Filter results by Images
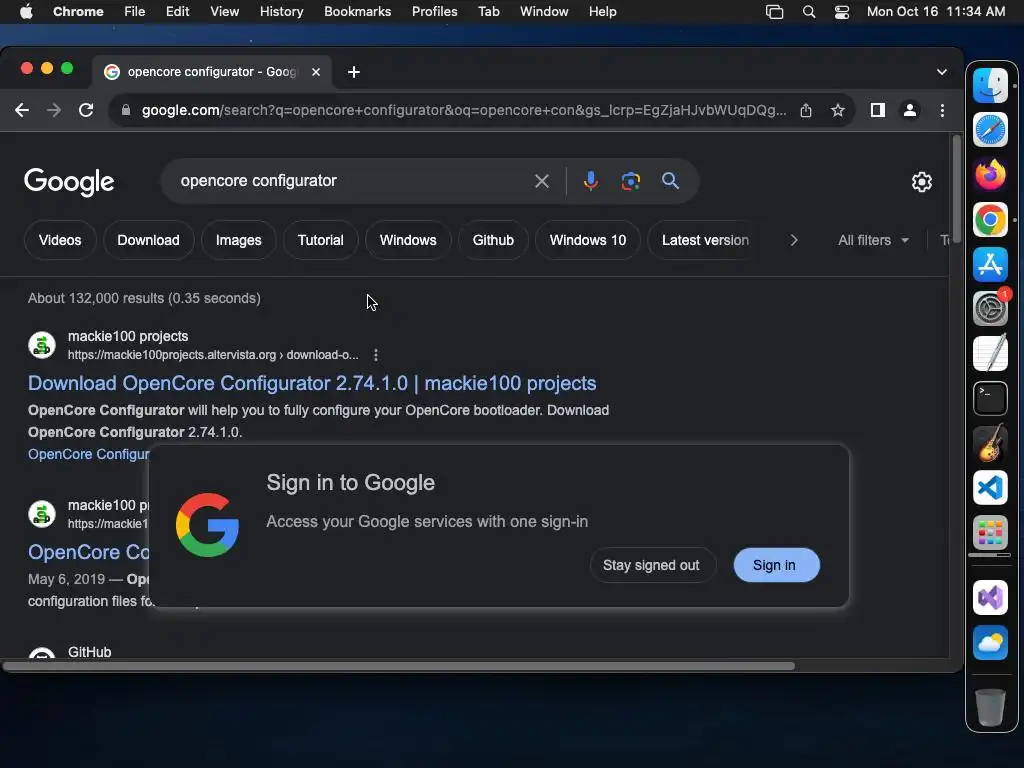Viewport: 1024px width, 768px height. [x=238, y=240]
